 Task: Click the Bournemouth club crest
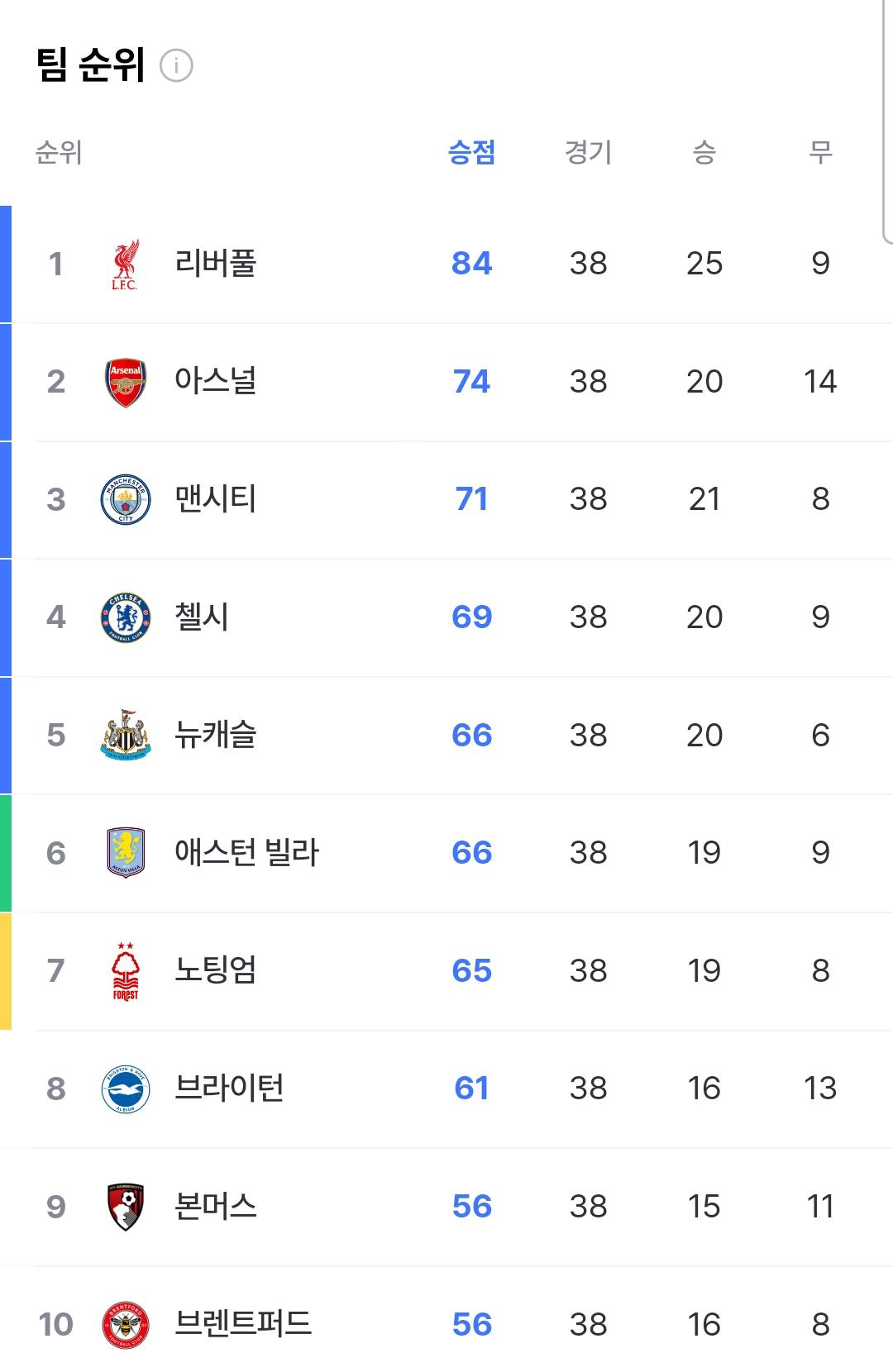click(126, 1207)
